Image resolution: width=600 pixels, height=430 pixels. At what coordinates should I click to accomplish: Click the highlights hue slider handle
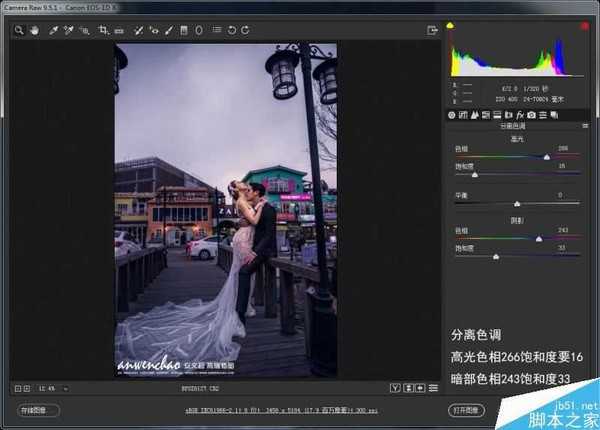547,157
